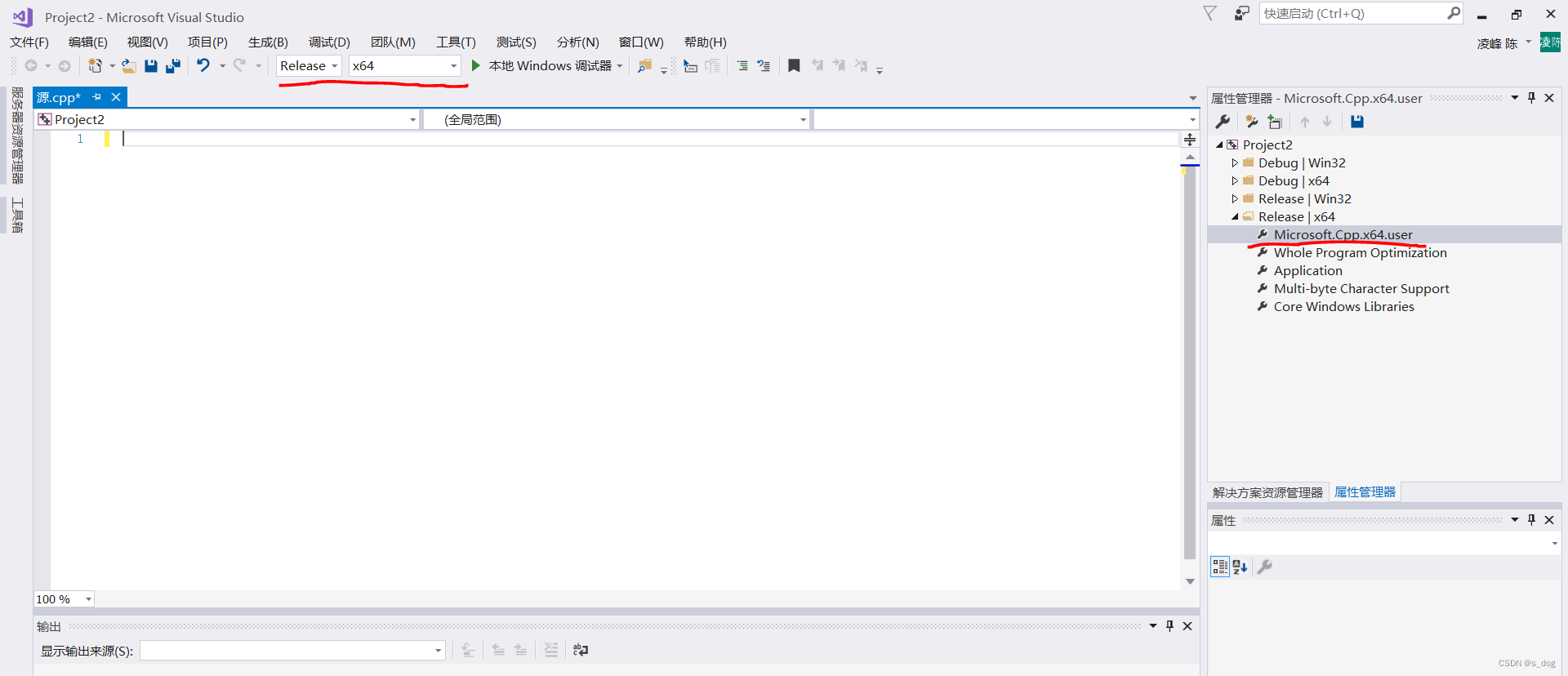Click the previous bookmark icon
1568x676 pixels.
pos(817,65)
